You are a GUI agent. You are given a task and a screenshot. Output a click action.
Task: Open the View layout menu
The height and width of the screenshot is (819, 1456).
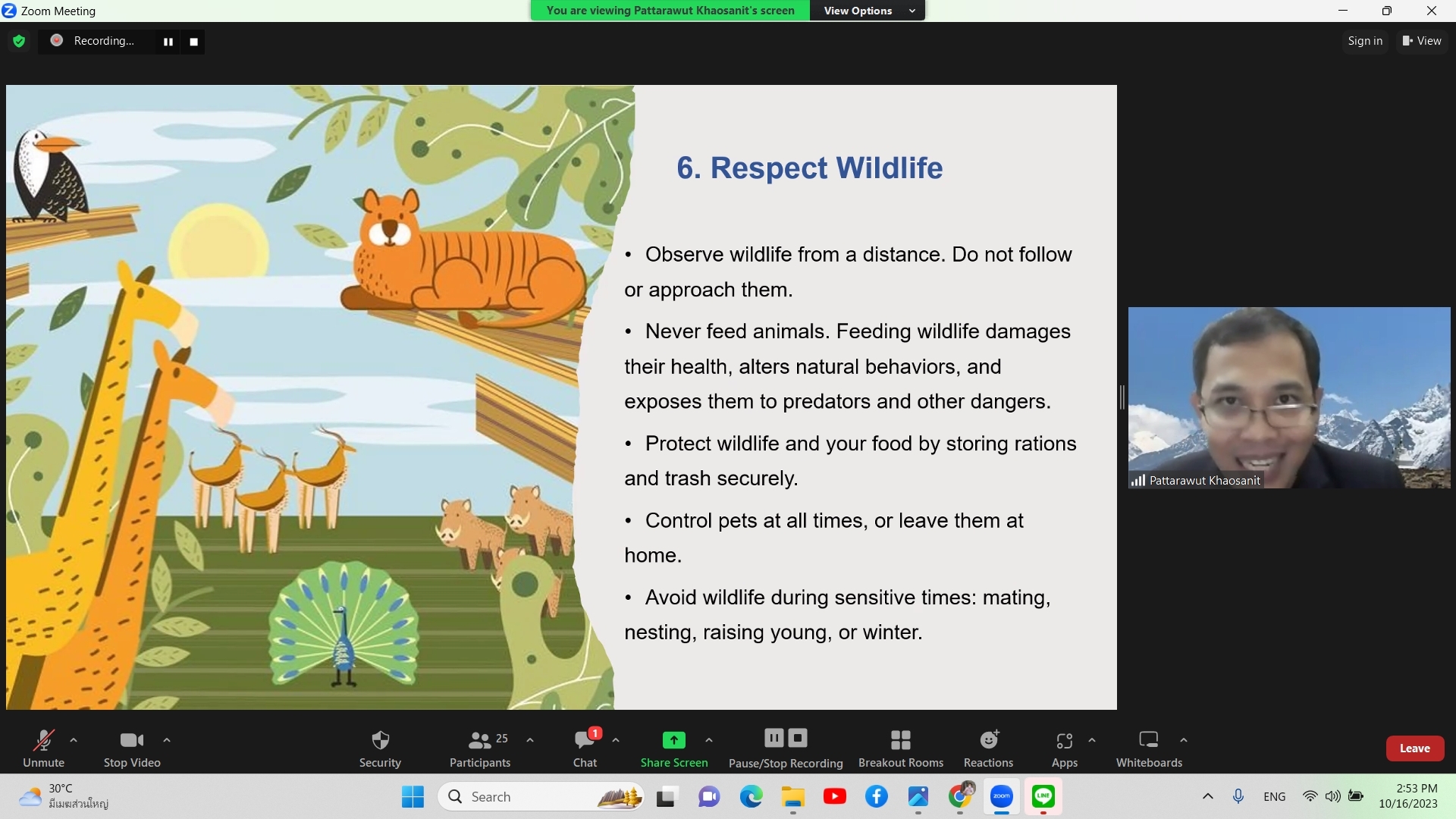(1422, 41)
